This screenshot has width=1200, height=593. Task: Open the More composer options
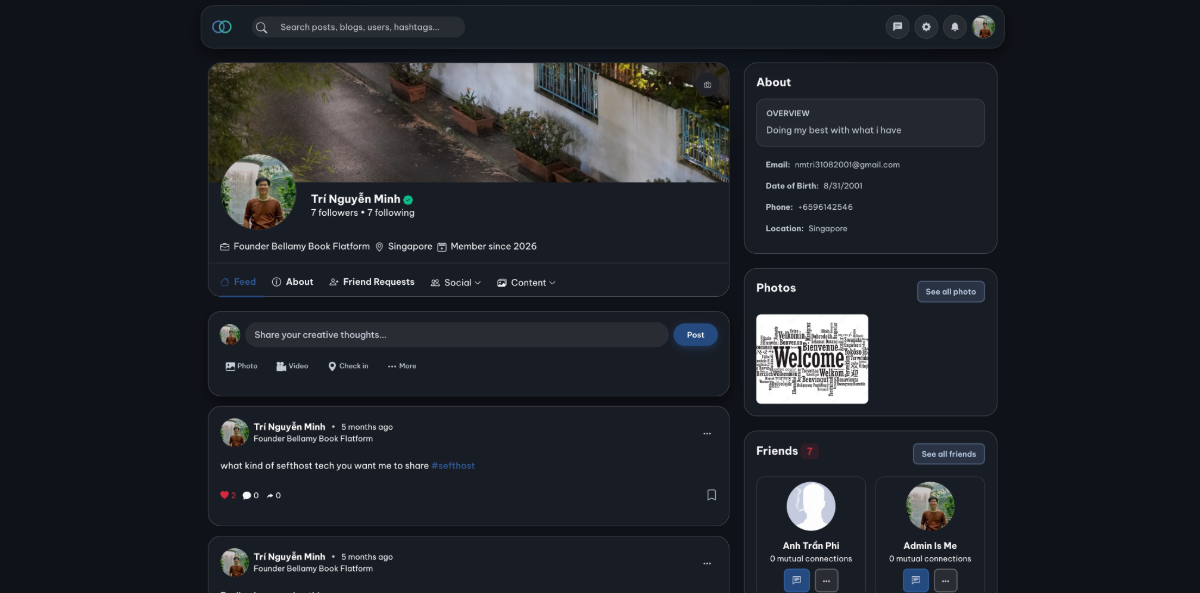pos(402,366)
